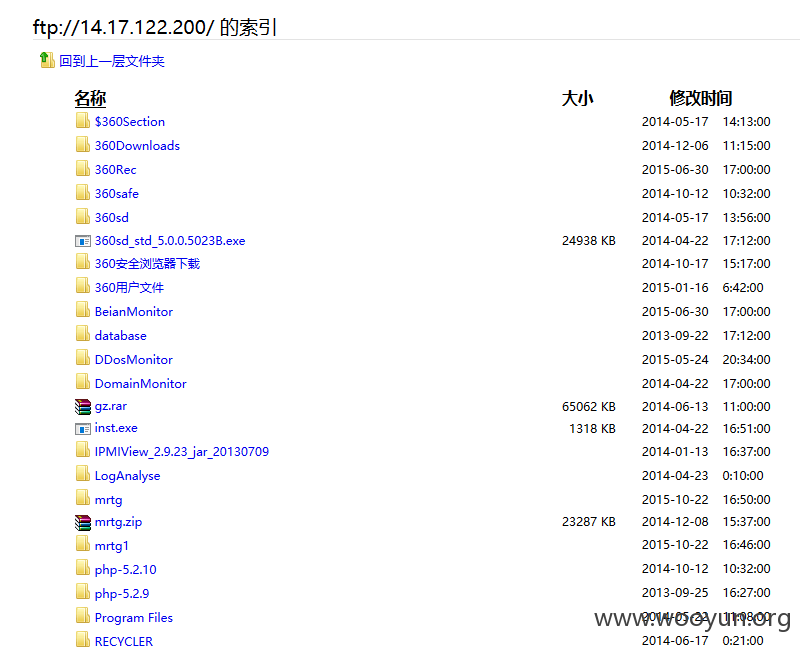Open the 360sd folder link
Viewport: 800px width, 647px height.
(x=112, y=217)
